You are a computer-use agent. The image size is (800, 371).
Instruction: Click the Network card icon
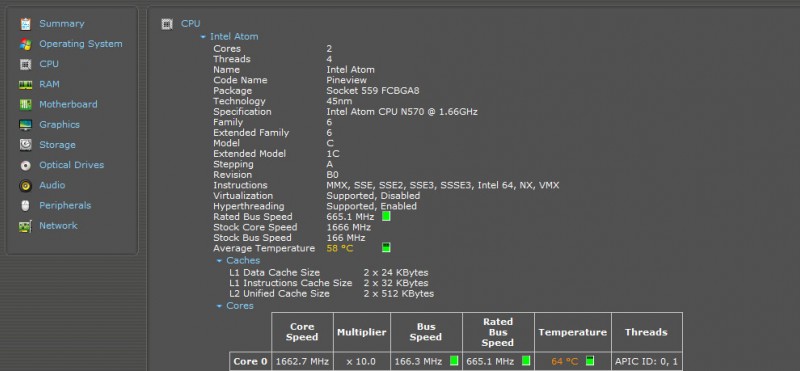[x=26, y=226]
